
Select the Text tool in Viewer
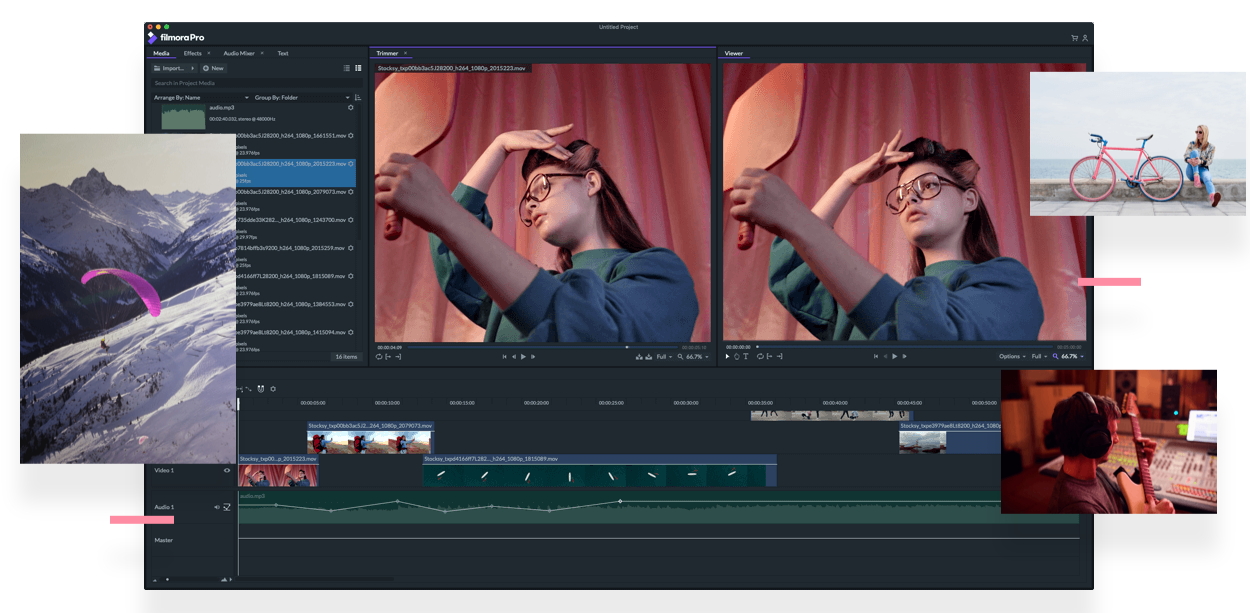[x=746, y=356]
